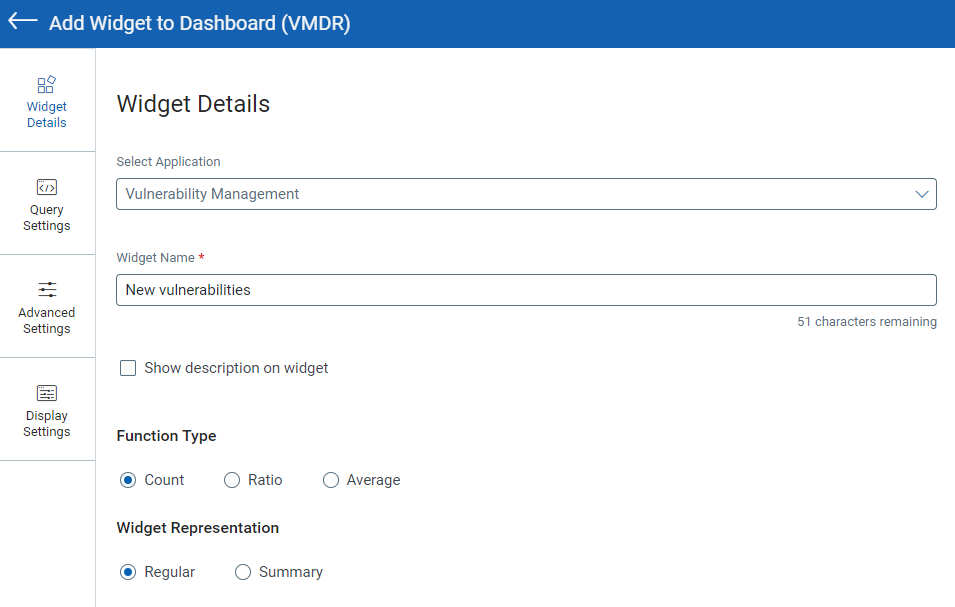The width and height of the screenshot is (955, 607).
Task: Click the dropdown chevron next to Vulnerability Management
Action: [x=922, y=193]
